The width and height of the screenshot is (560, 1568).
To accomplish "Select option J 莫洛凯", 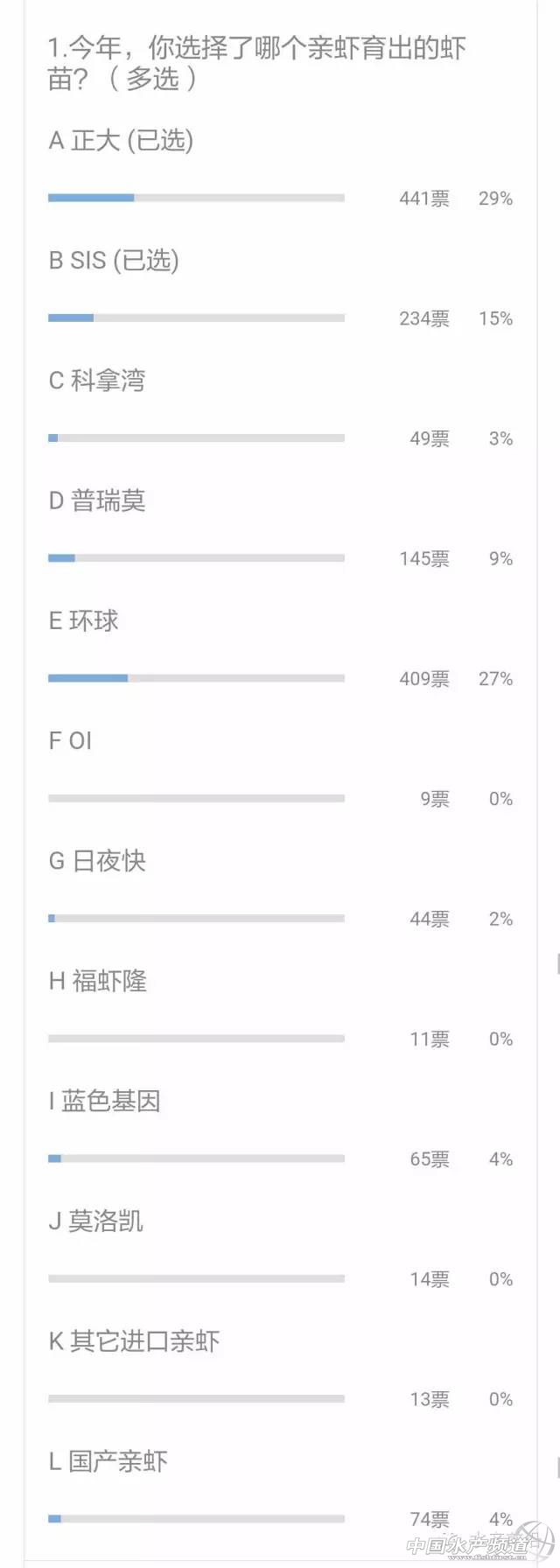I will pyautogui.click(x=96, y=1221).
